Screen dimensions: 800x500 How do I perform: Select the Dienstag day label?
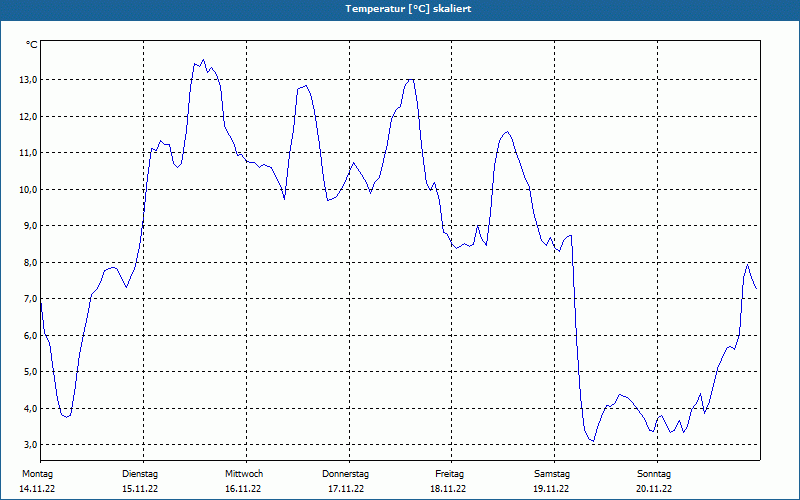[x=140, y=474]
